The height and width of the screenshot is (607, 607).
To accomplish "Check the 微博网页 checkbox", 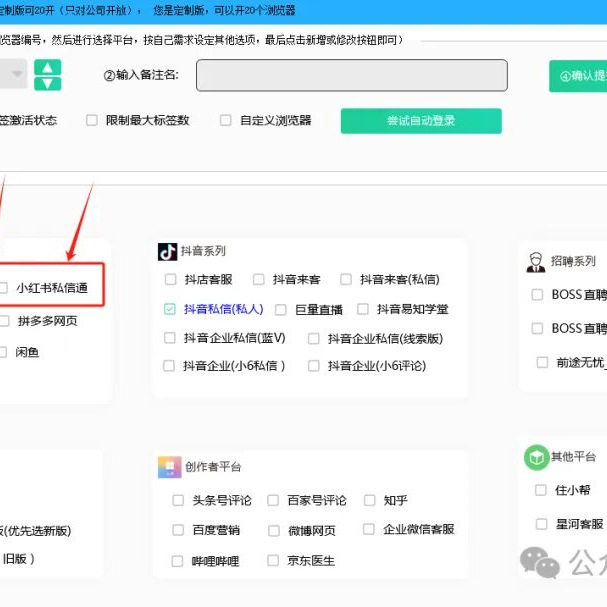I will (x=274, y=531).
